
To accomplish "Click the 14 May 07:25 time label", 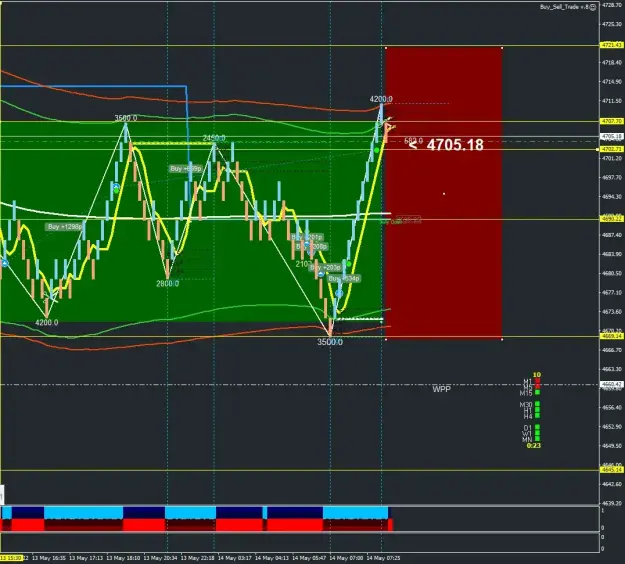I will tap(383, 558).
